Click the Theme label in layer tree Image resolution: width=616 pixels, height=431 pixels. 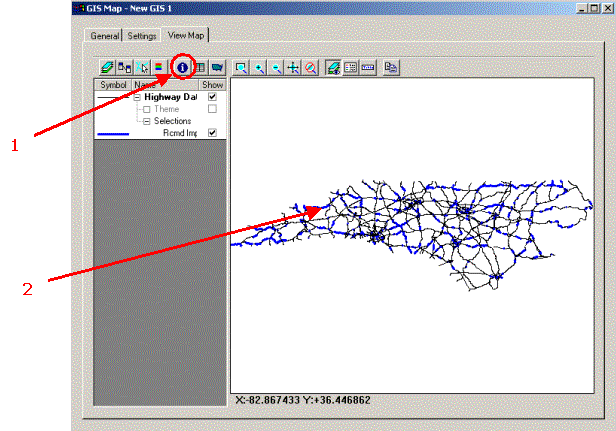[x=167, y=109]
